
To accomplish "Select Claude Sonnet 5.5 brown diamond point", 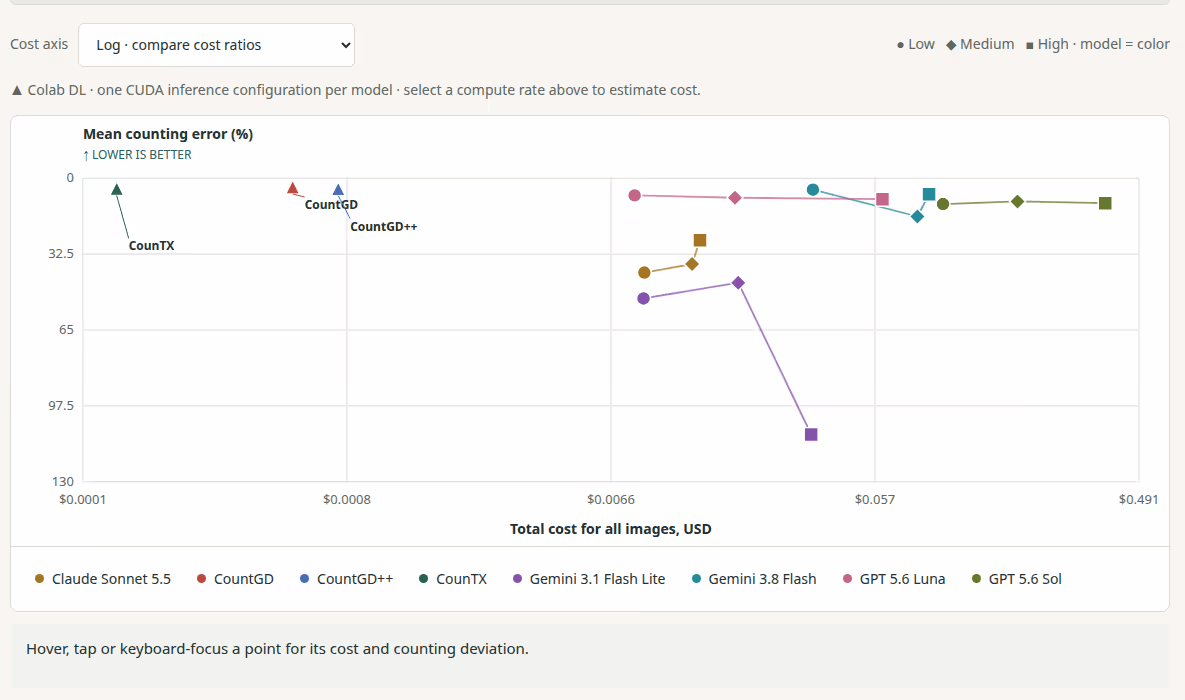I will tap(692, 264).
